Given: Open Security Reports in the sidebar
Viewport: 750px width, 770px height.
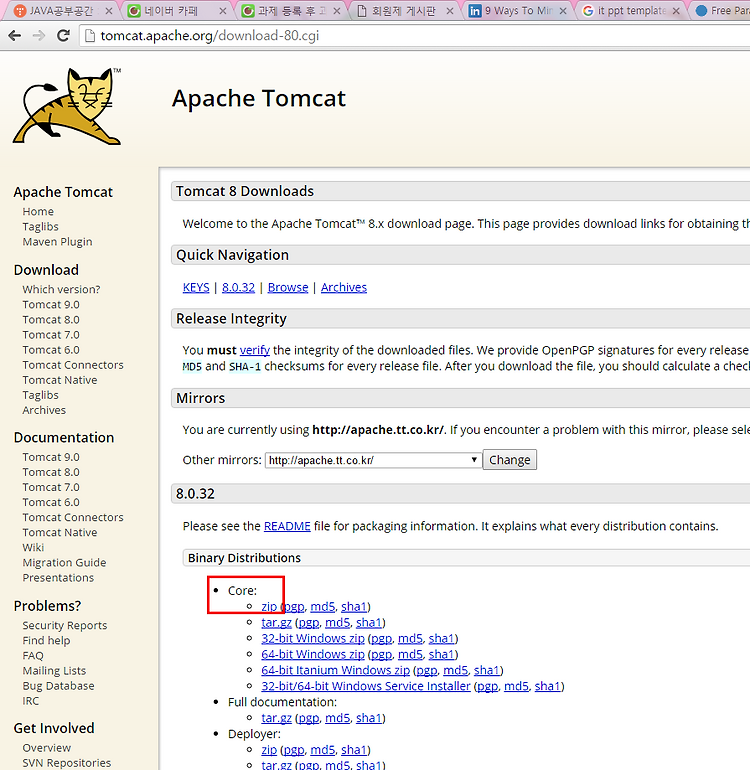Looking at the screenshot, I should tap(64, 626).
